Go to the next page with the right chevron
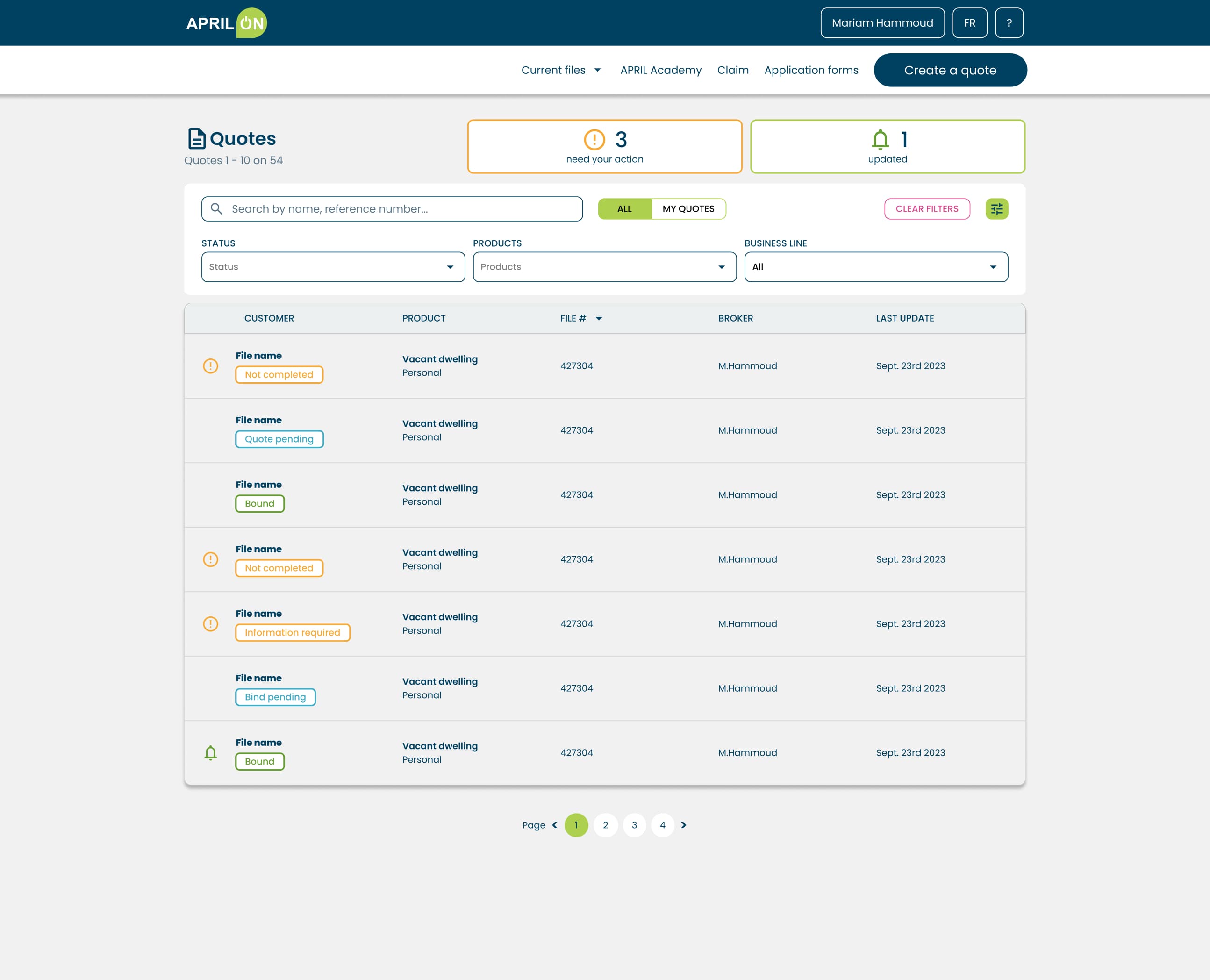Viewport: 1210px width, 980px height. (x=684, y=825)
